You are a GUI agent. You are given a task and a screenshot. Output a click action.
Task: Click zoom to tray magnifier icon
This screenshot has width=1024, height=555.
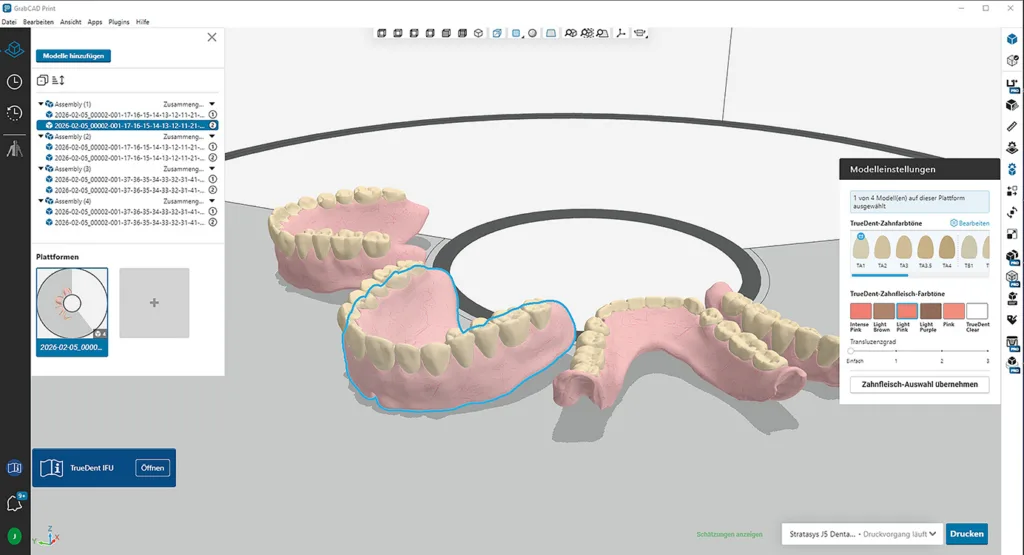tap(602, 33)
